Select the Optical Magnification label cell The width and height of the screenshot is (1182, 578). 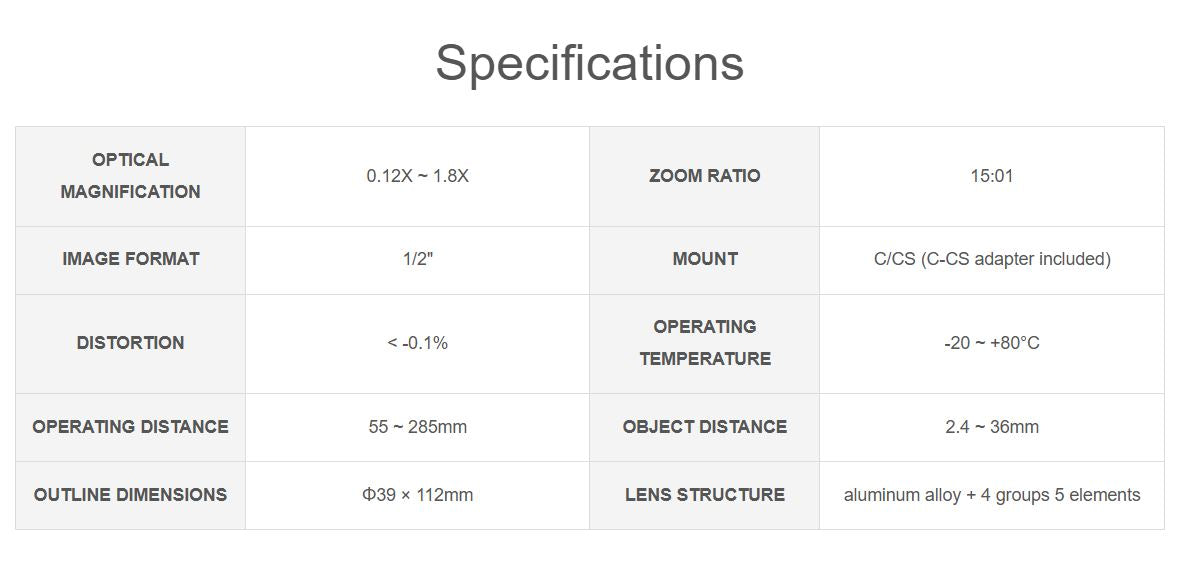click(x=130, y=176)
